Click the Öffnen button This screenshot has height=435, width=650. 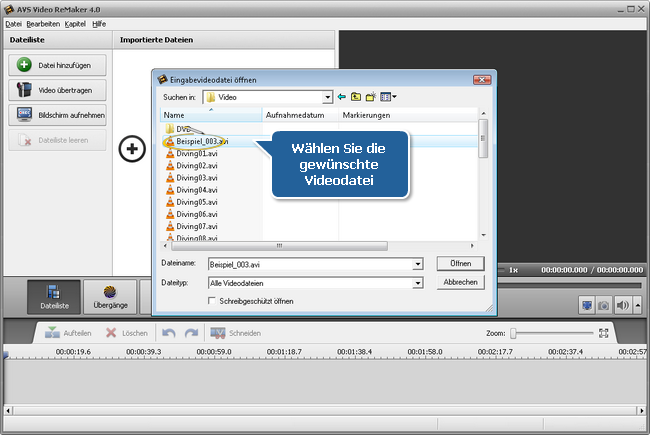[460, 263]
